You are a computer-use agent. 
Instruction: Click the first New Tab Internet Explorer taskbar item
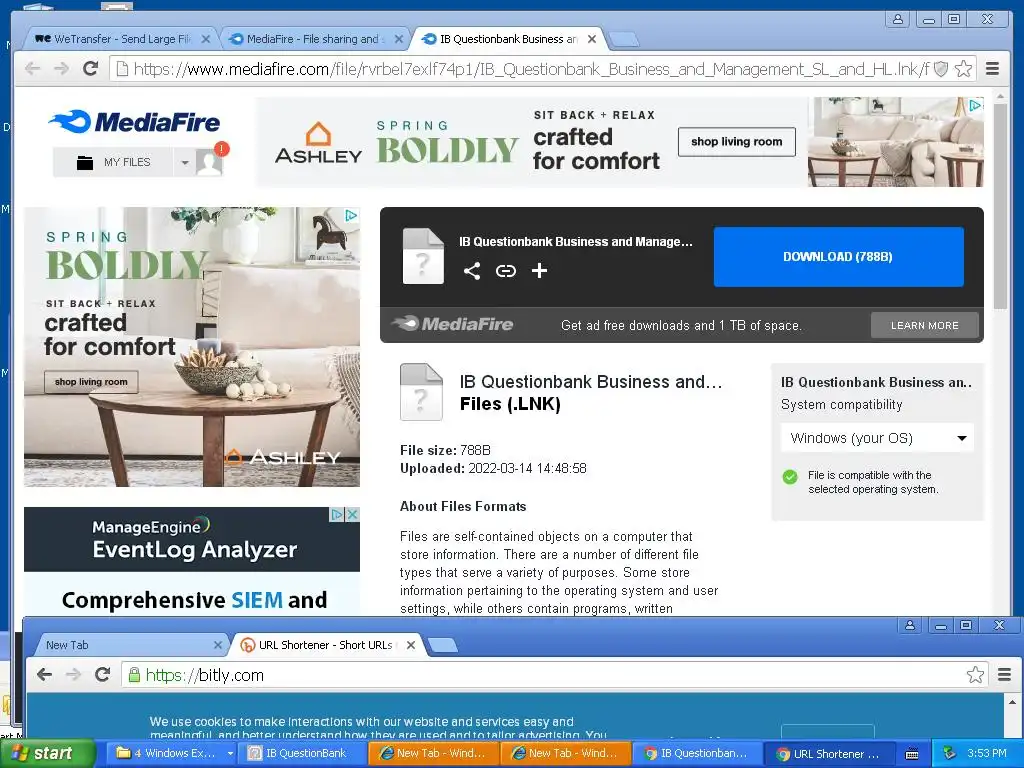point(435,754)
